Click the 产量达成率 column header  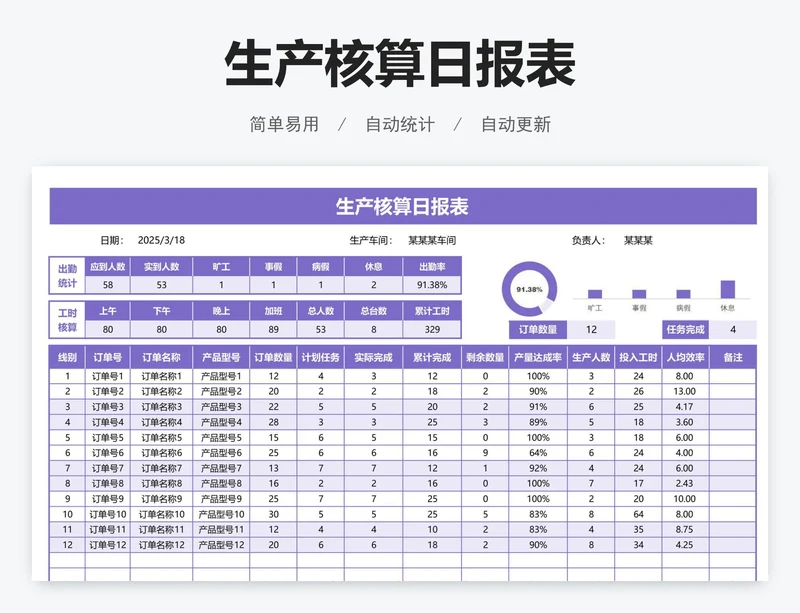(x=538, y=357)
